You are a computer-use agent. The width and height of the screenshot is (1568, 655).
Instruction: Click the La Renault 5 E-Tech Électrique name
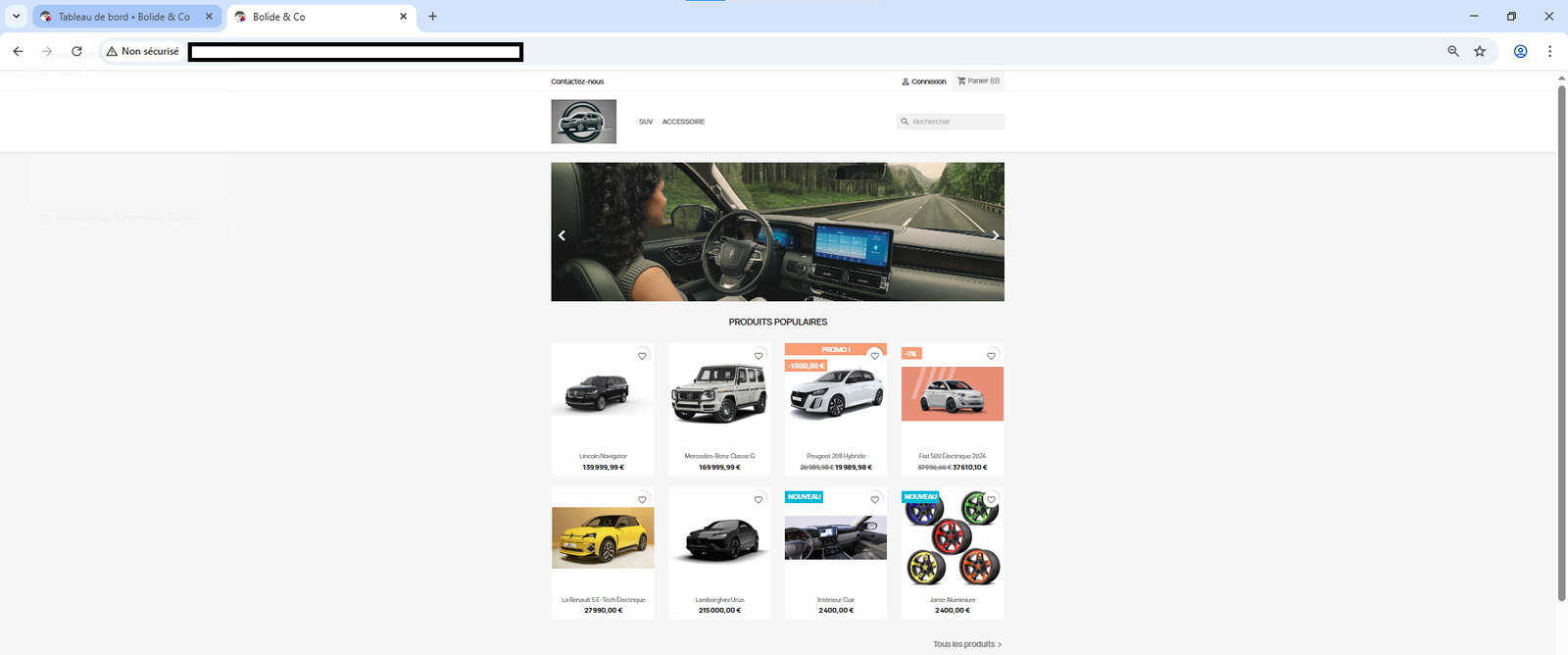(x=603, y=600)
